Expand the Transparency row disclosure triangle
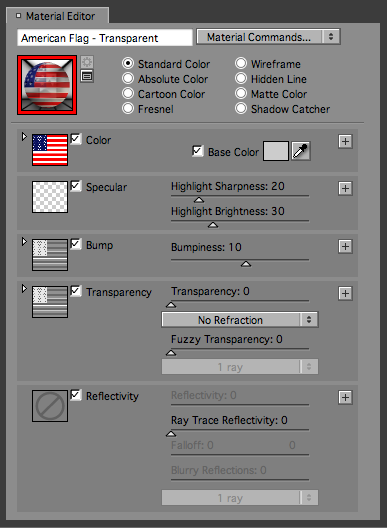The width and height of the screenshot is (387, 528). 24,289
